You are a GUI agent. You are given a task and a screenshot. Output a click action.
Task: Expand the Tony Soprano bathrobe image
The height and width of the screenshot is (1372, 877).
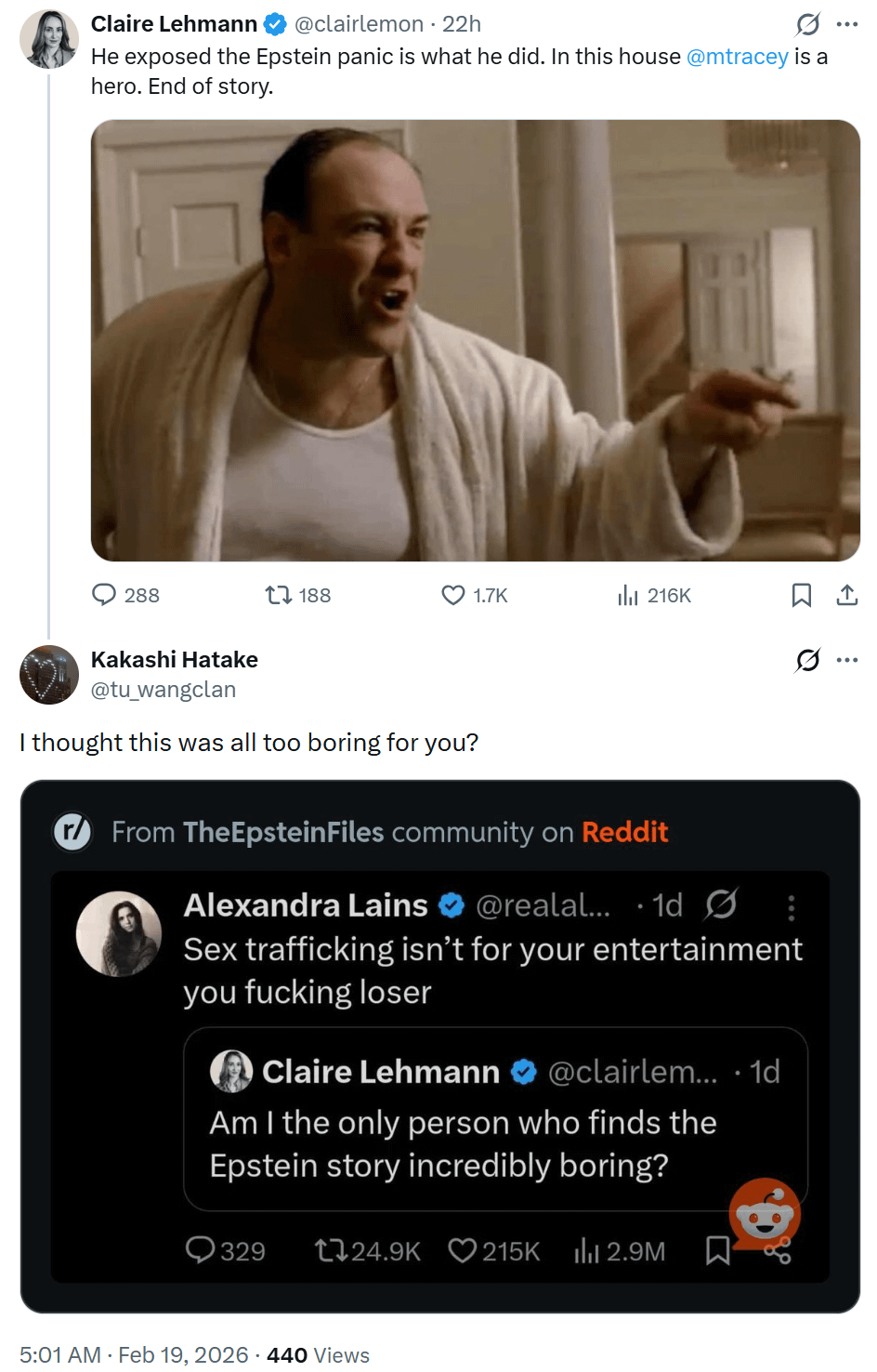[x=475, y=340]
